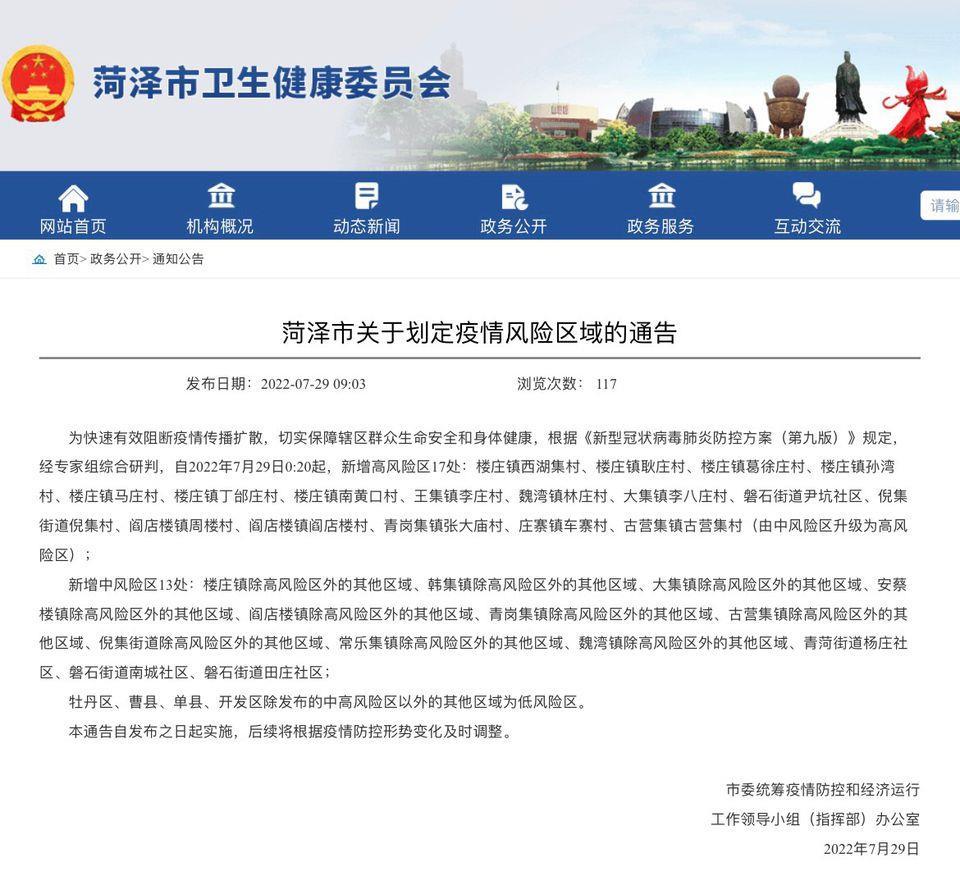Click the paragraph starting 为快速有效阻断疫情传播扩散
Viewport: 960px width, 885px height.
click(x=473, y=496)
